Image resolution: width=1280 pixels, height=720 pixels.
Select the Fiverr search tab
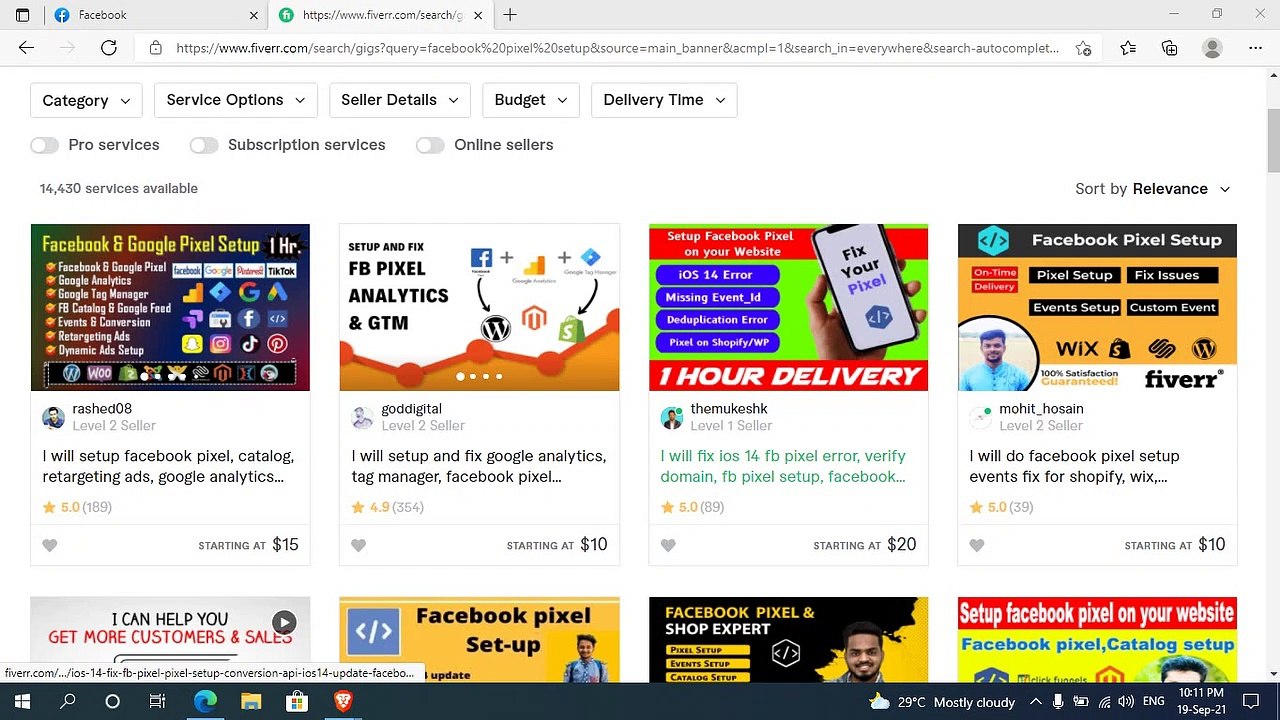pyautogui.click(x=381, y=15)
